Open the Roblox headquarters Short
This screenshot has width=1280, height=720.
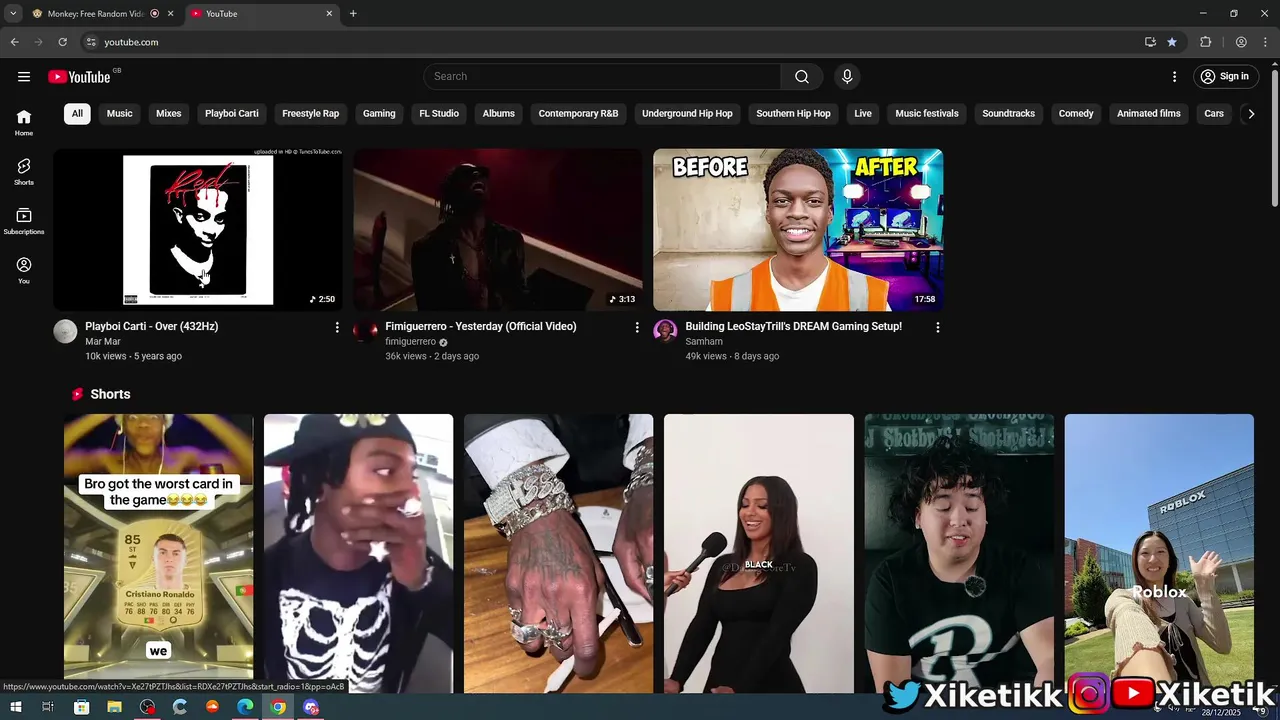coord(1159,553)
